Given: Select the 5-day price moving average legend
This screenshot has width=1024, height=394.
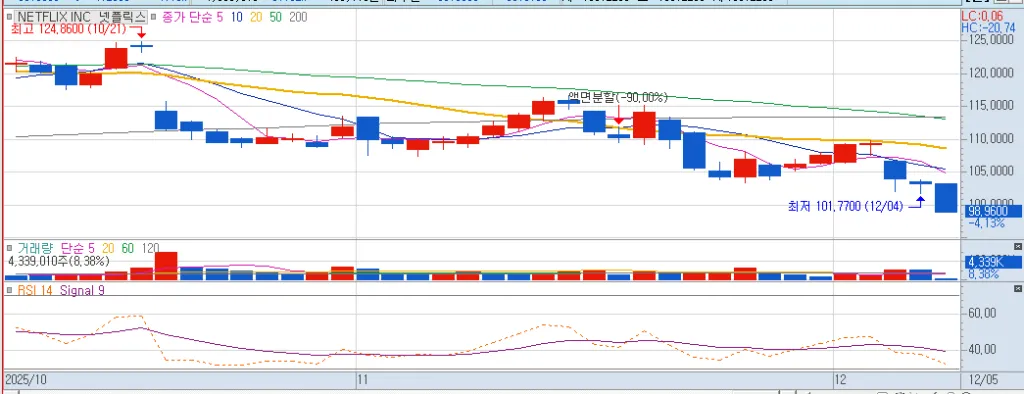Looking at the screenshot, I should (219, 17).
